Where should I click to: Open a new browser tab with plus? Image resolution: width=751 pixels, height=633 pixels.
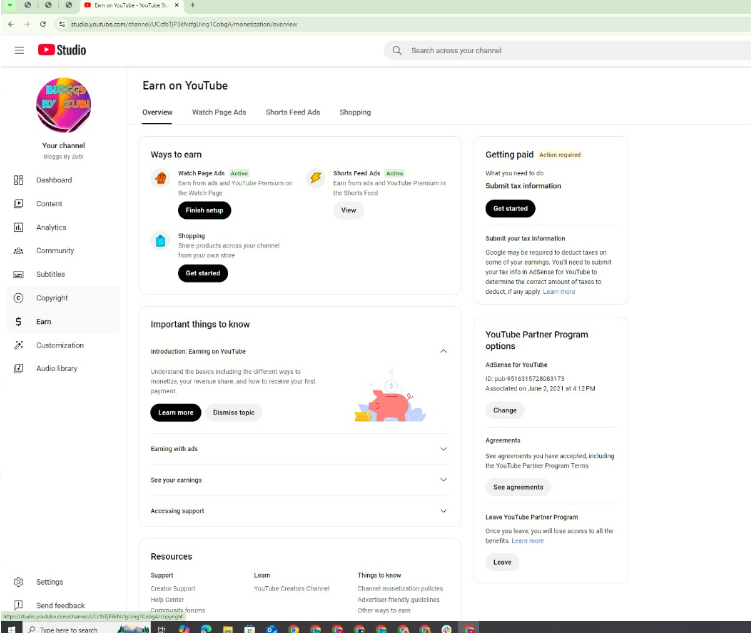pos(193,5)
